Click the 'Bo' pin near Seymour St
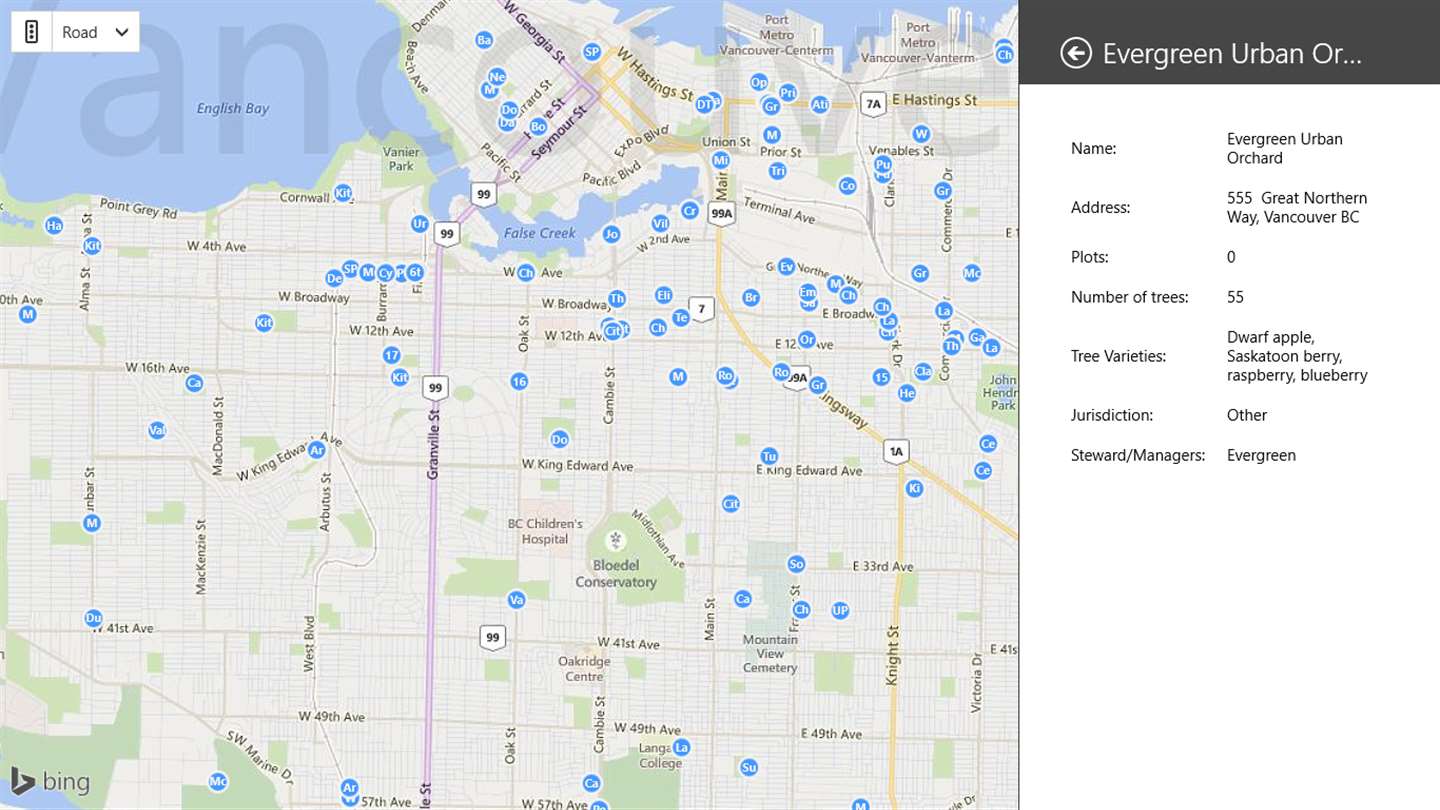Screen dimensions: 1440x810 point(538,126)
